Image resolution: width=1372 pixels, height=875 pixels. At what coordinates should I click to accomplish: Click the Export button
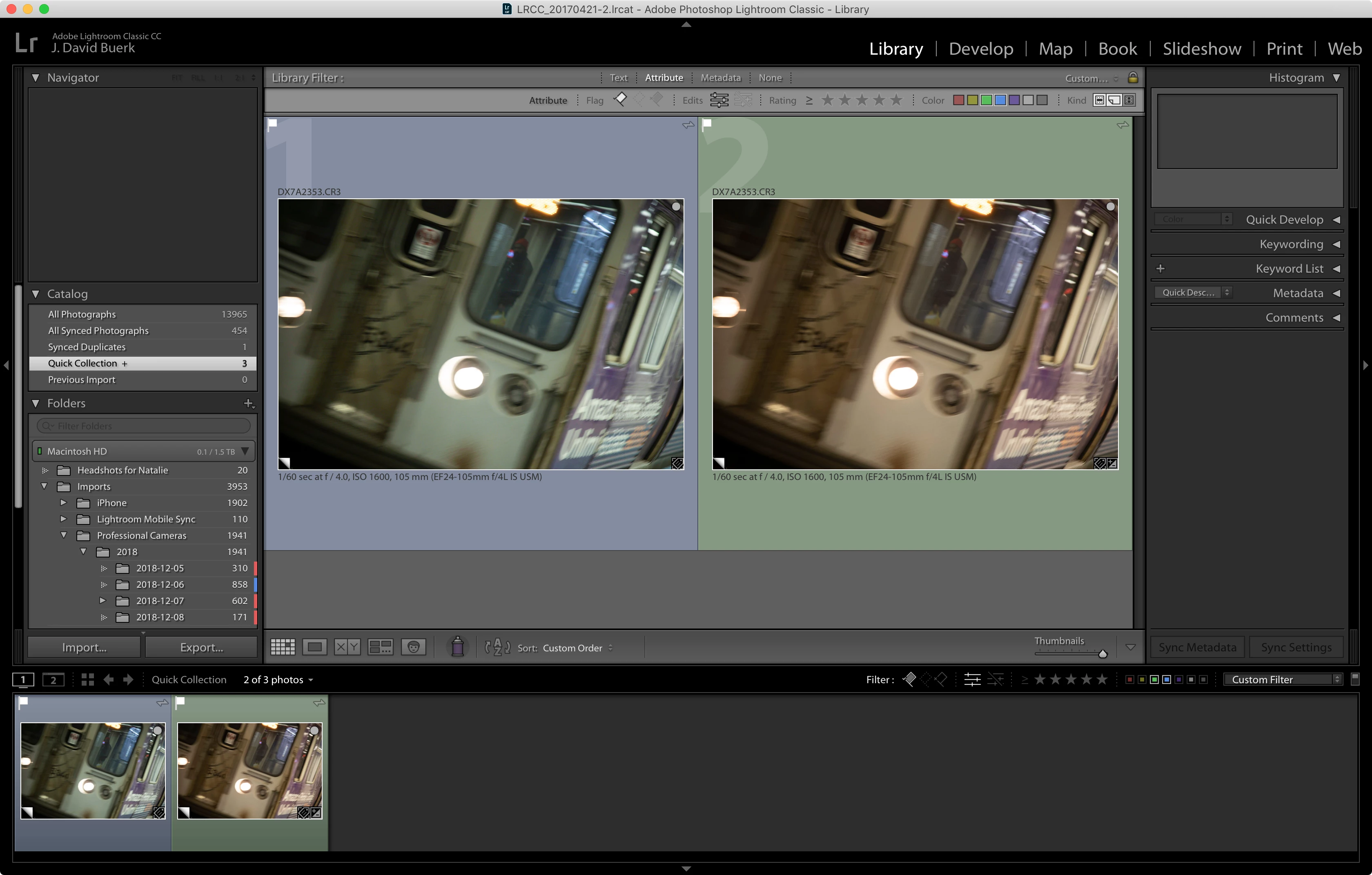tap(201, 647)
